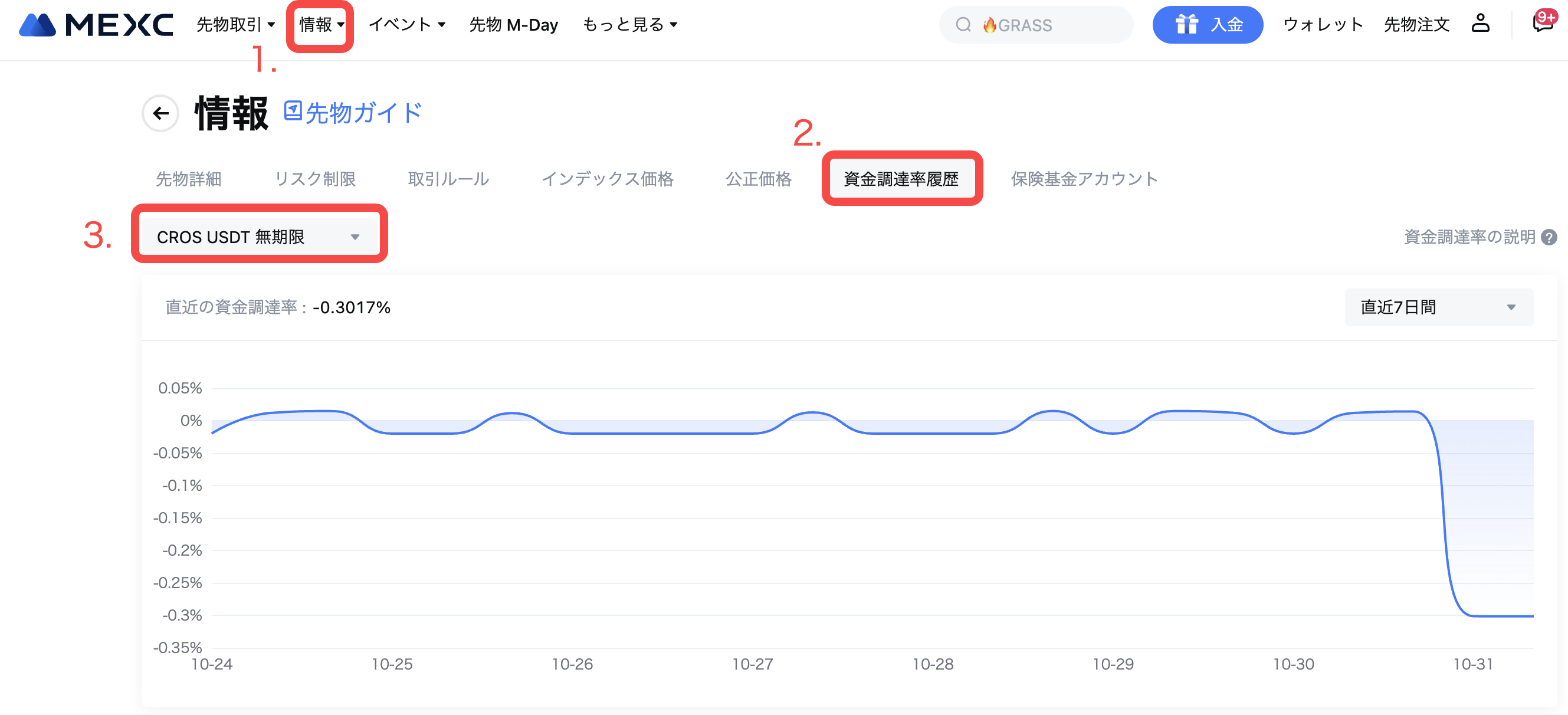Expand the 先物取引 menu
The height and width of the screenshot is (715, 1568).
[x=235, y=25]
